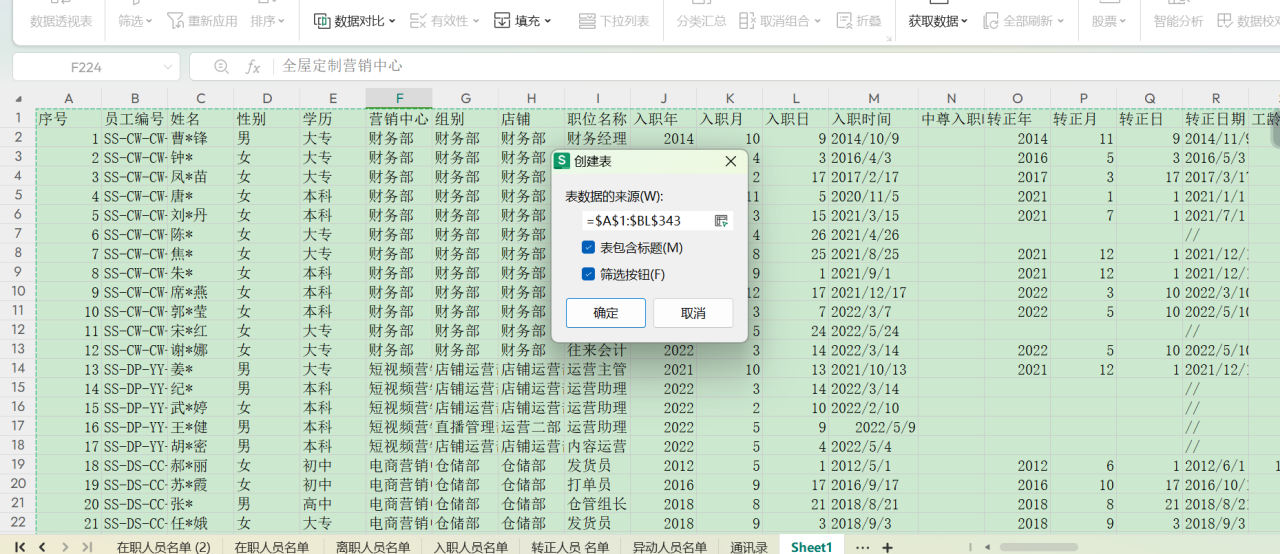Click header cell 员工编号
Image resolution: width=1280 pixels, height=554 pixels.
tap(134, 119)
